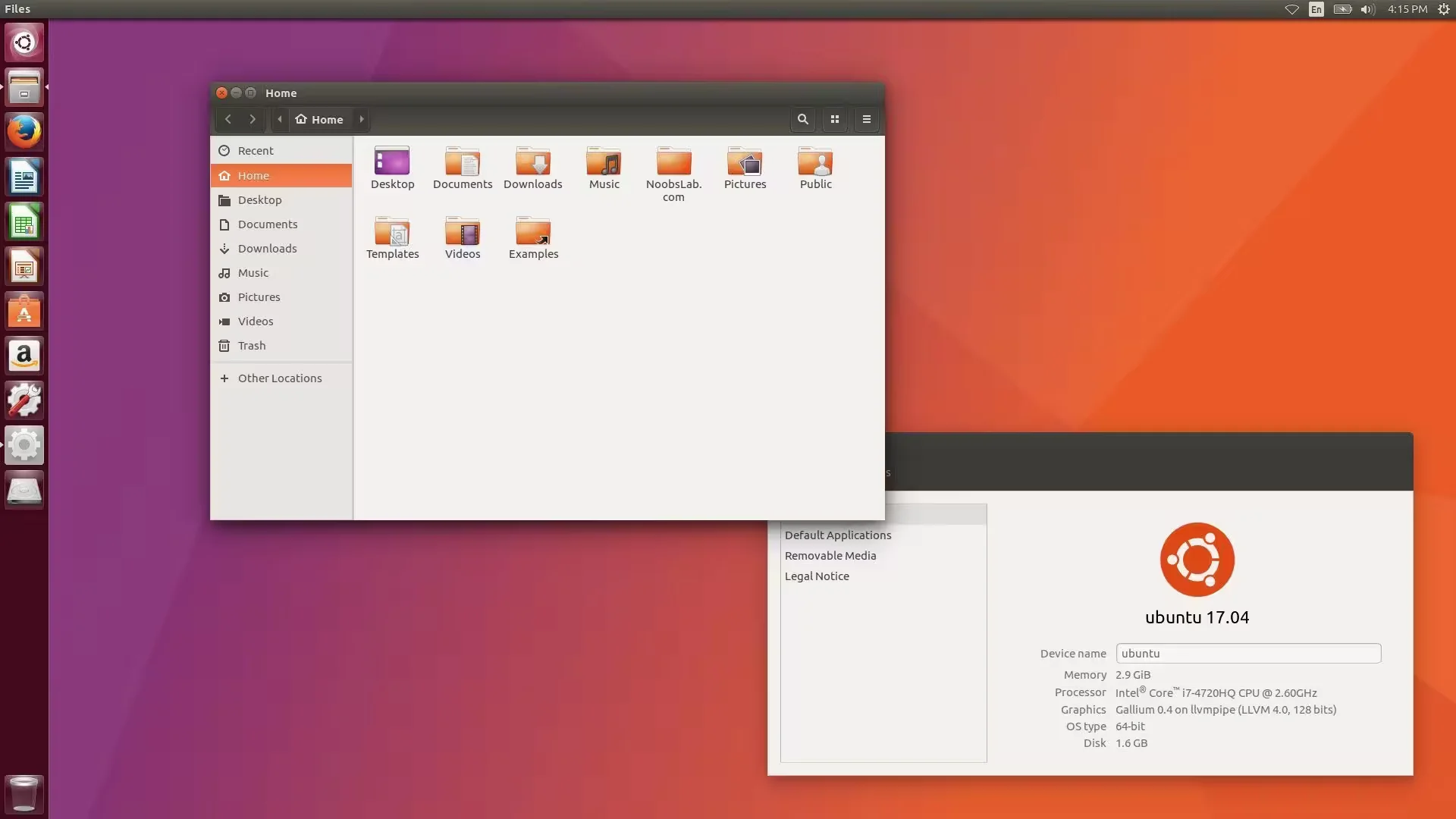Screen dimensions: 1456x819
Task: Select Default Applications in Details list
Action: coord(838,535)
